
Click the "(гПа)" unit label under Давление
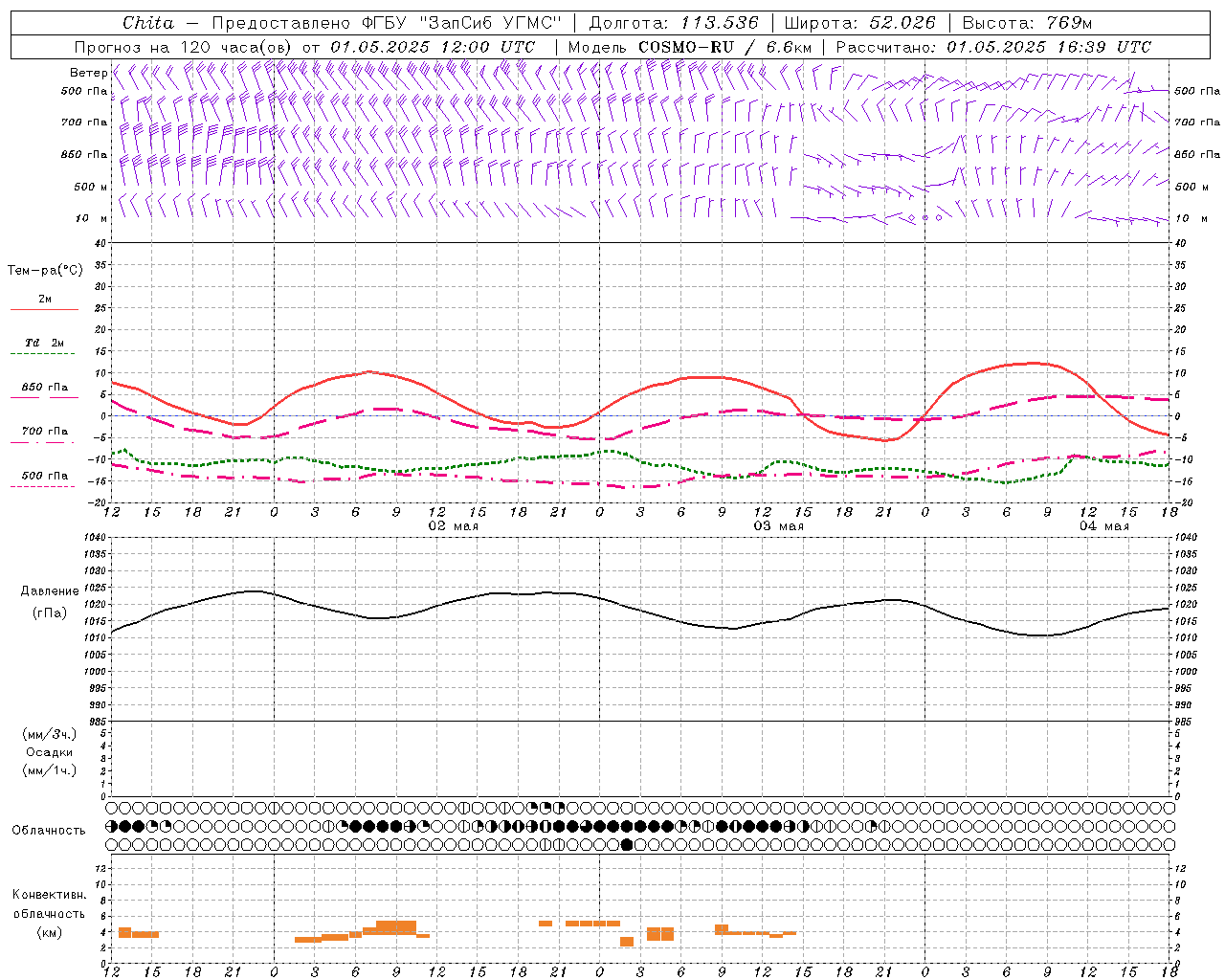50,613
